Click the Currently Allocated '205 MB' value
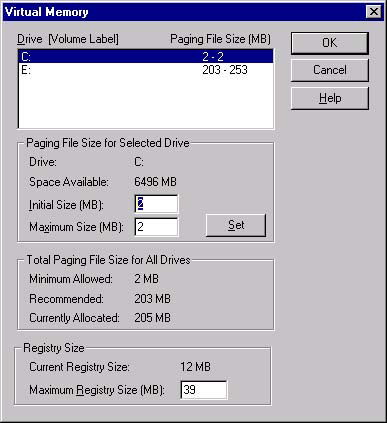The height and width of the screenshot is (423, 387). (152, 318)
